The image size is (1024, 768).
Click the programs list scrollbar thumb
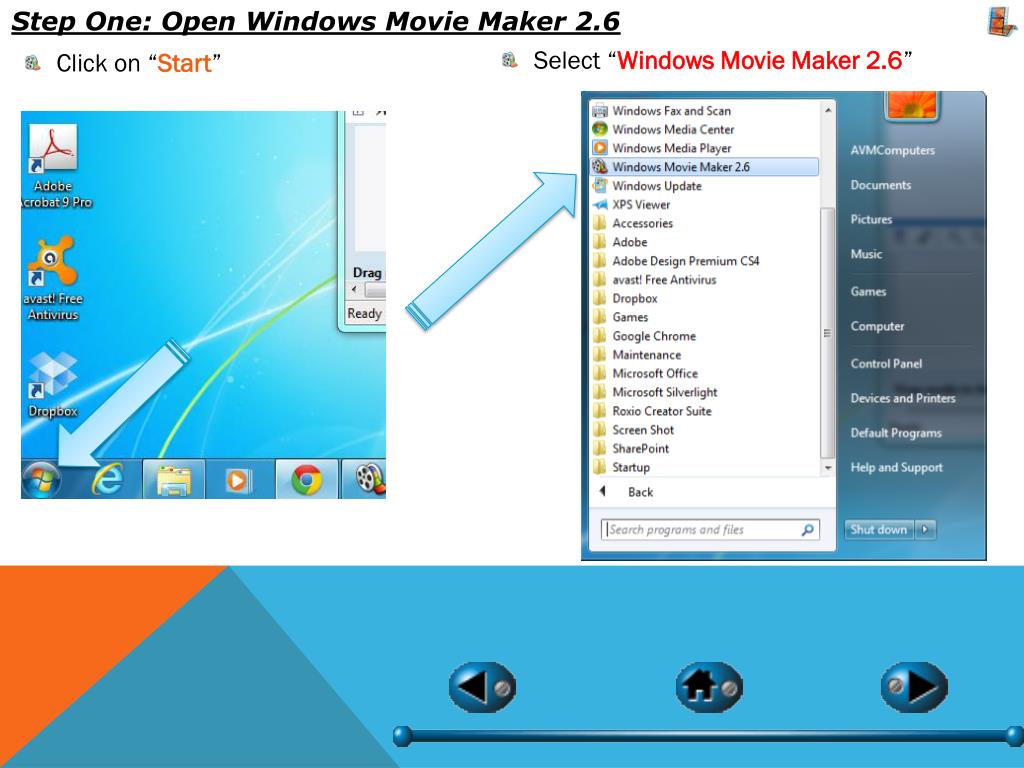click(x=827, y=333)
